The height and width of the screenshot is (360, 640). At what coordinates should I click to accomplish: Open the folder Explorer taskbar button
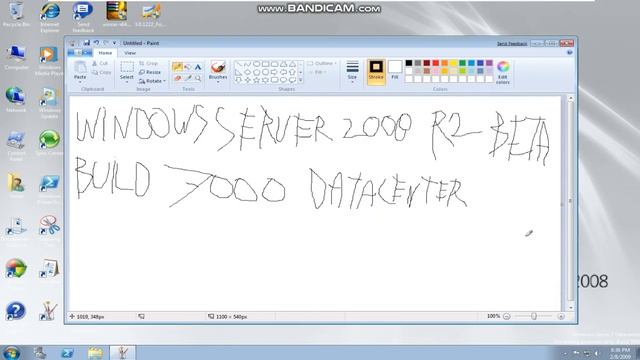click(x=95, y=352)
